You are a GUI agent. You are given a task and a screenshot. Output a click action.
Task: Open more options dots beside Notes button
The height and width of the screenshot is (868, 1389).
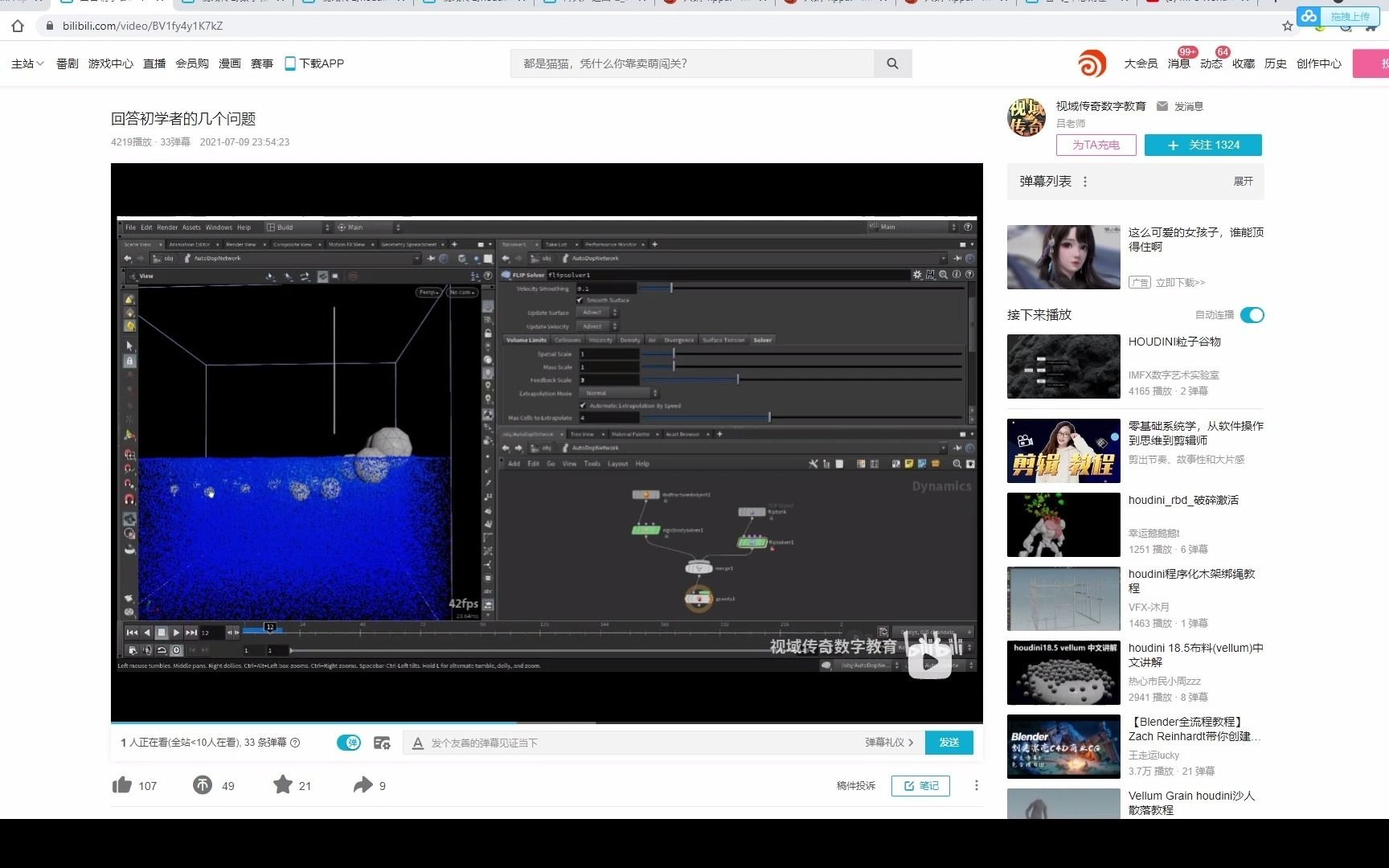tap(977, 785)
